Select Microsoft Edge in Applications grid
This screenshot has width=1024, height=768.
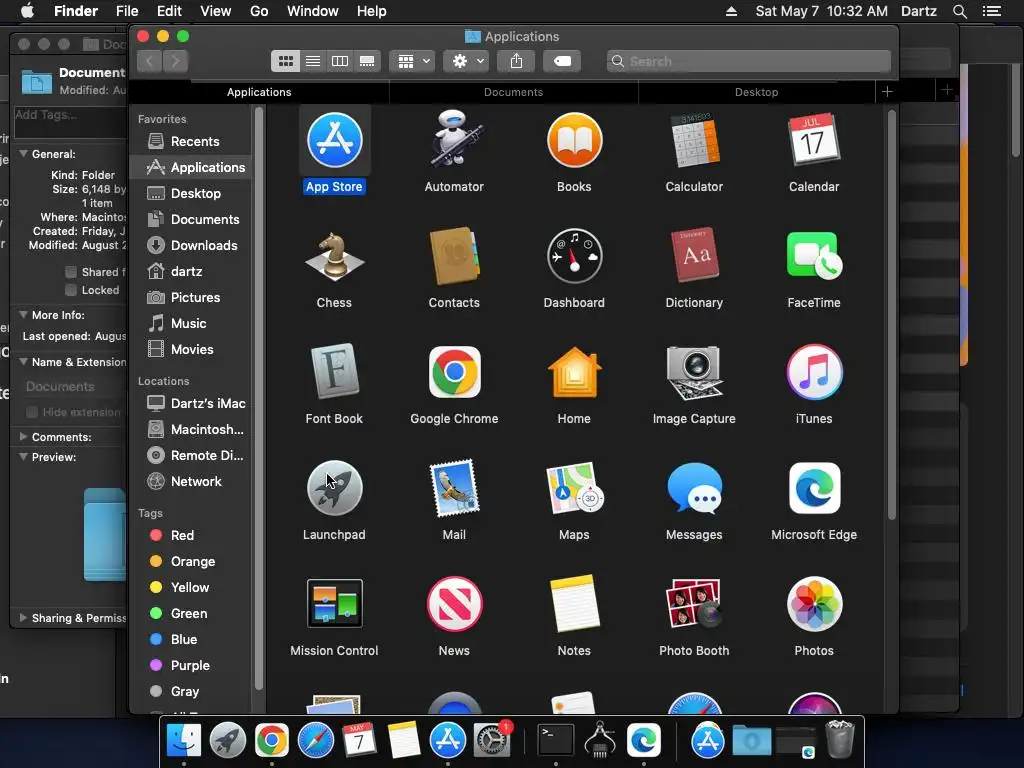click(814, 488)
